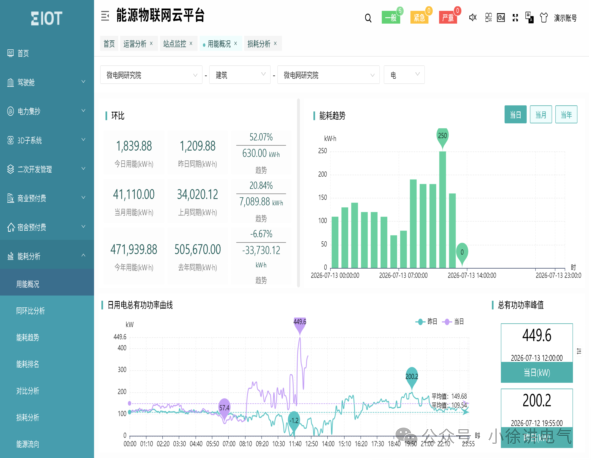This screenshot has height=460, width=591.
Task: Expand 电力集抄 sidebar menu
Action: pyautogui.click(x=47, y=111)
